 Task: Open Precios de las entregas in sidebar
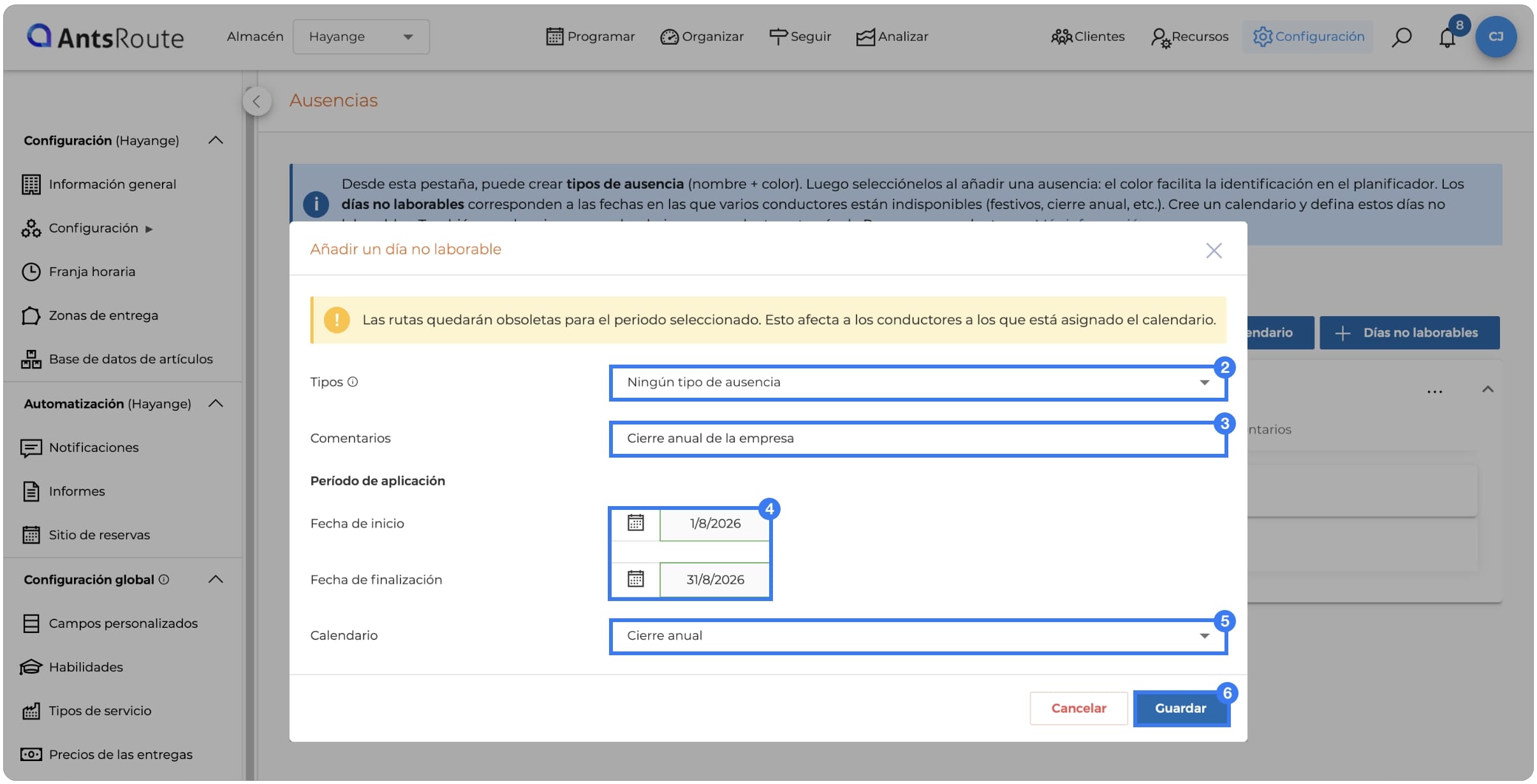click(x=121, y=755)
